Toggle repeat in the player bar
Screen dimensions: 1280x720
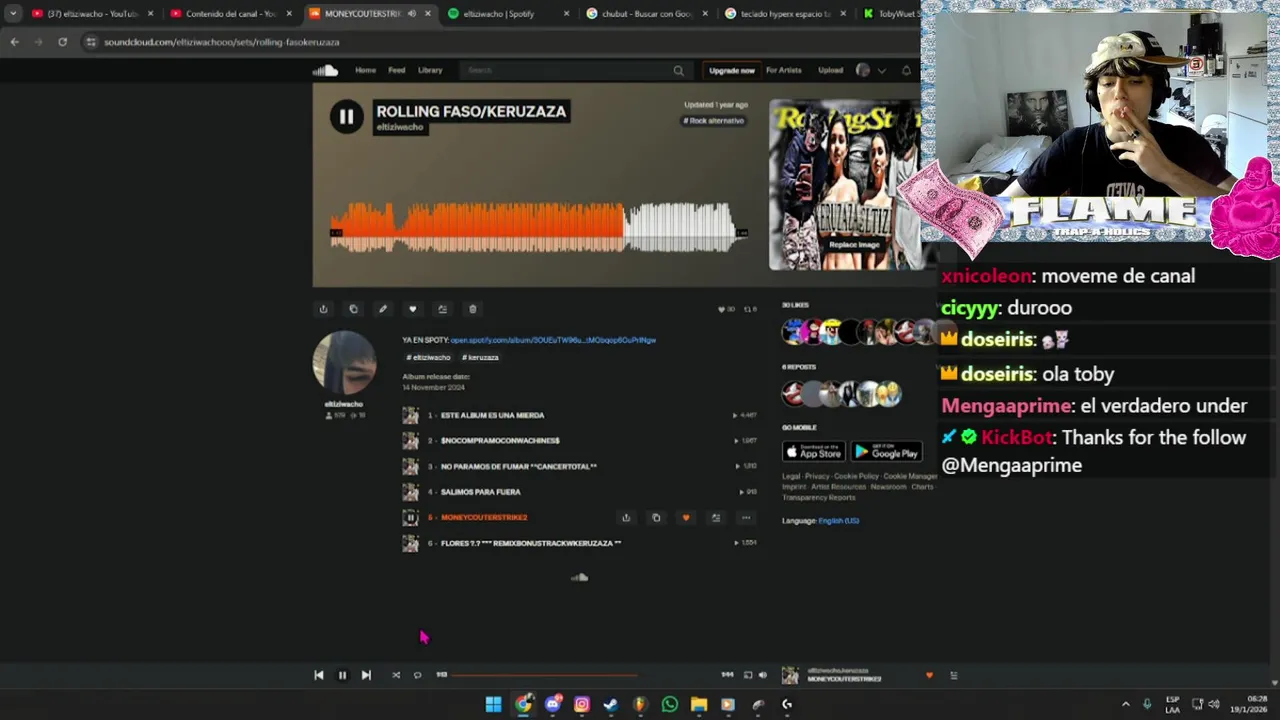click(x=418, y=675)
